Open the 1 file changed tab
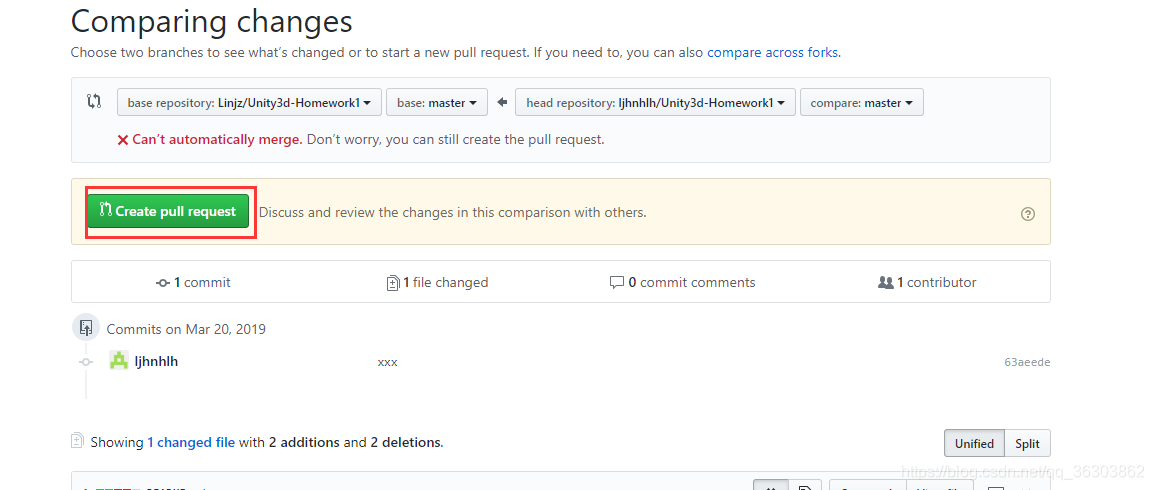Image resolution: width=1154 pixels, height=490 pixels. point(437,283)
